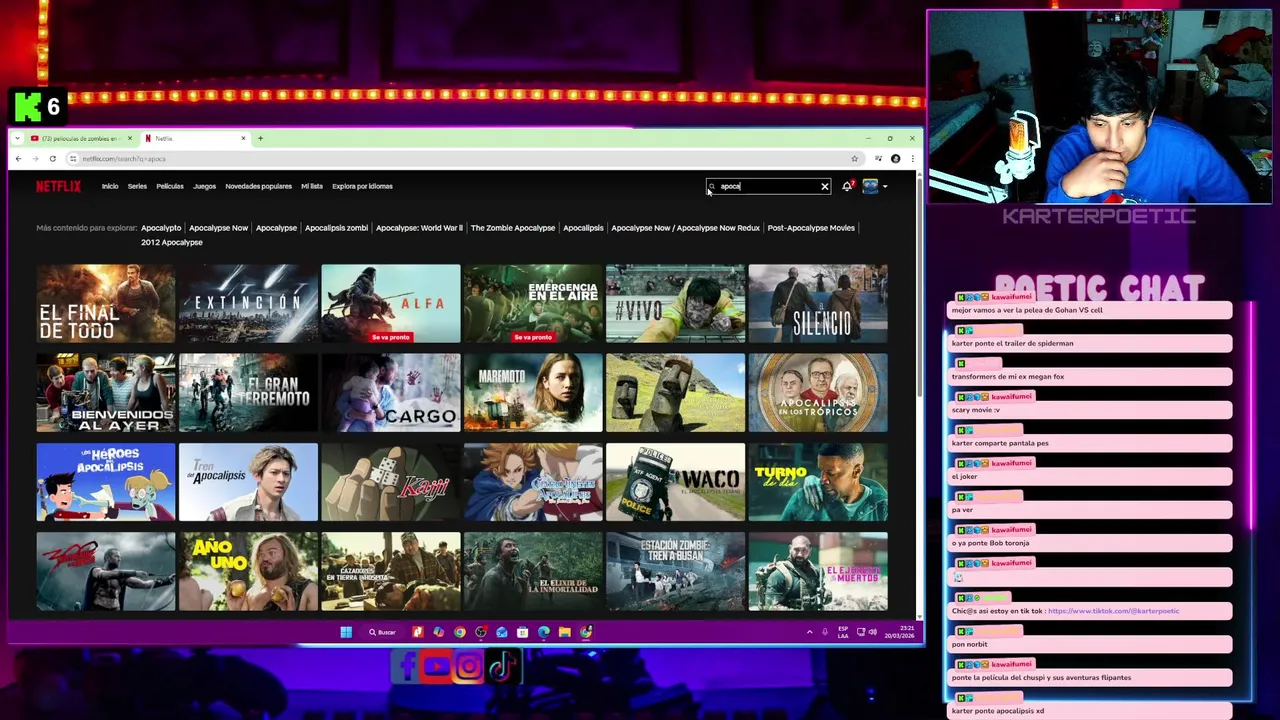The height and width of the screenshot is (720, 1280).
Task: Open Bienvenidos al Ayer card
Action: point(106,393)
